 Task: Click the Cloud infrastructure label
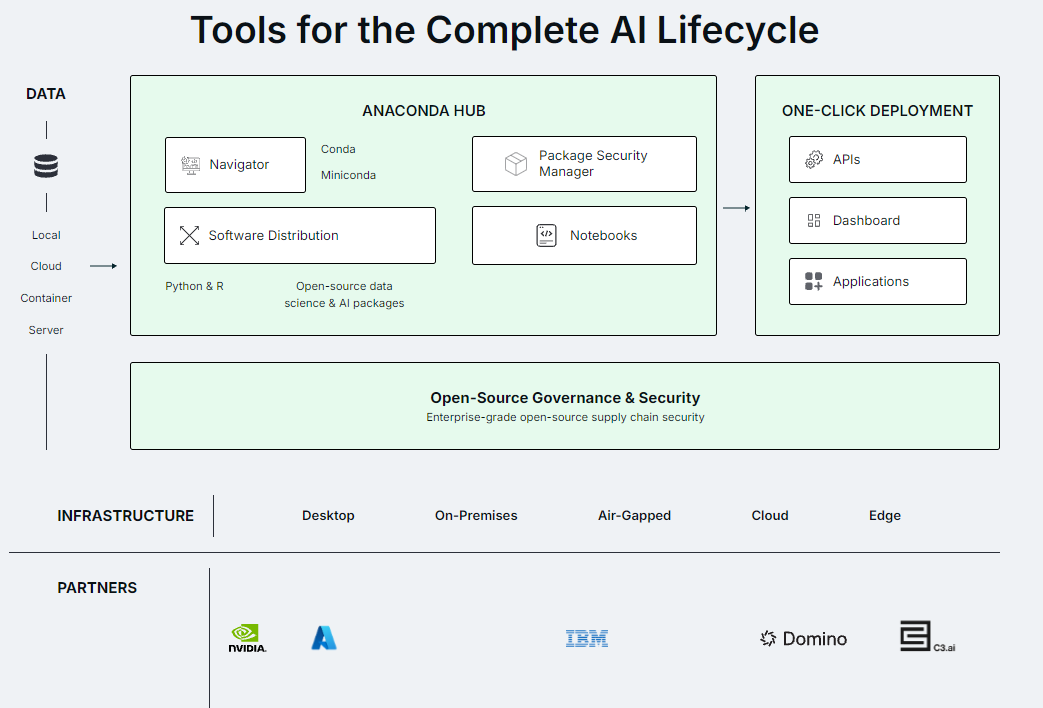770,516
